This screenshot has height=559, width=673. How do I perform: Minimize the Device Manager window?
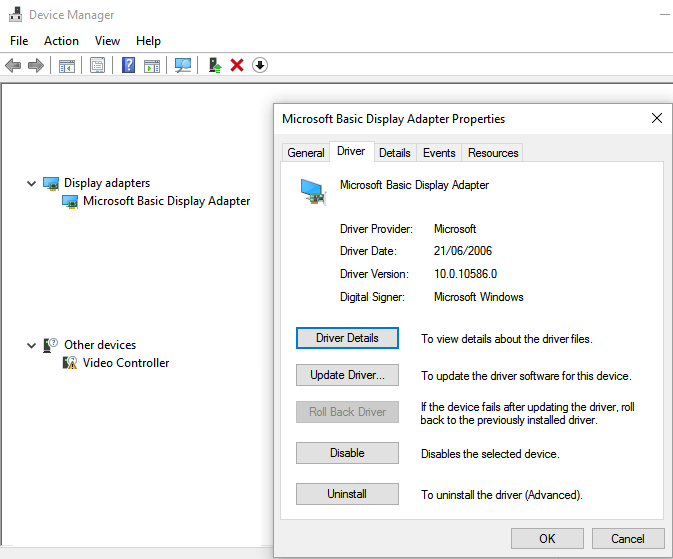point(664,15)
